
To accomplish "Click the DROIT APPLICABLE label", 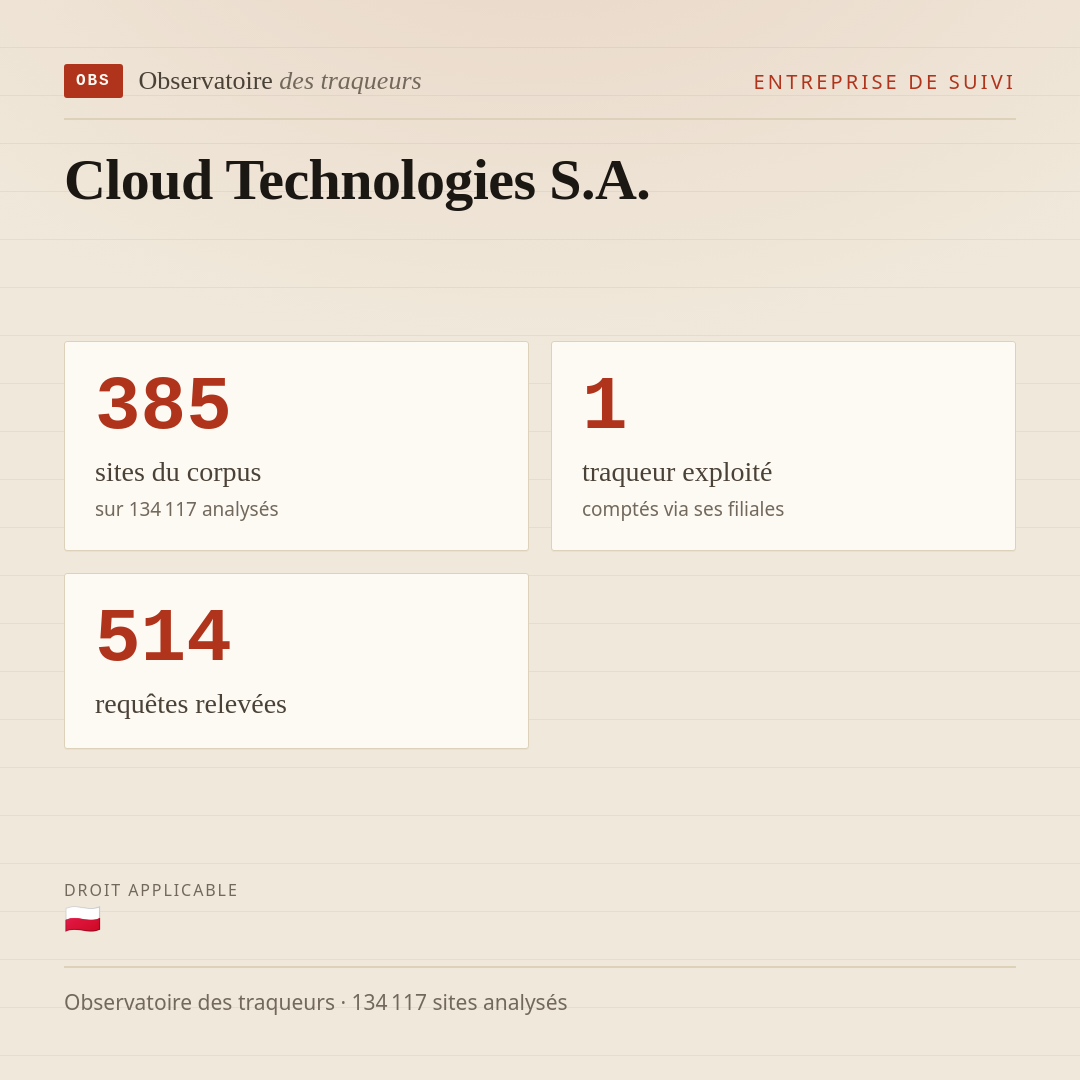I will [x=151, y=890].
